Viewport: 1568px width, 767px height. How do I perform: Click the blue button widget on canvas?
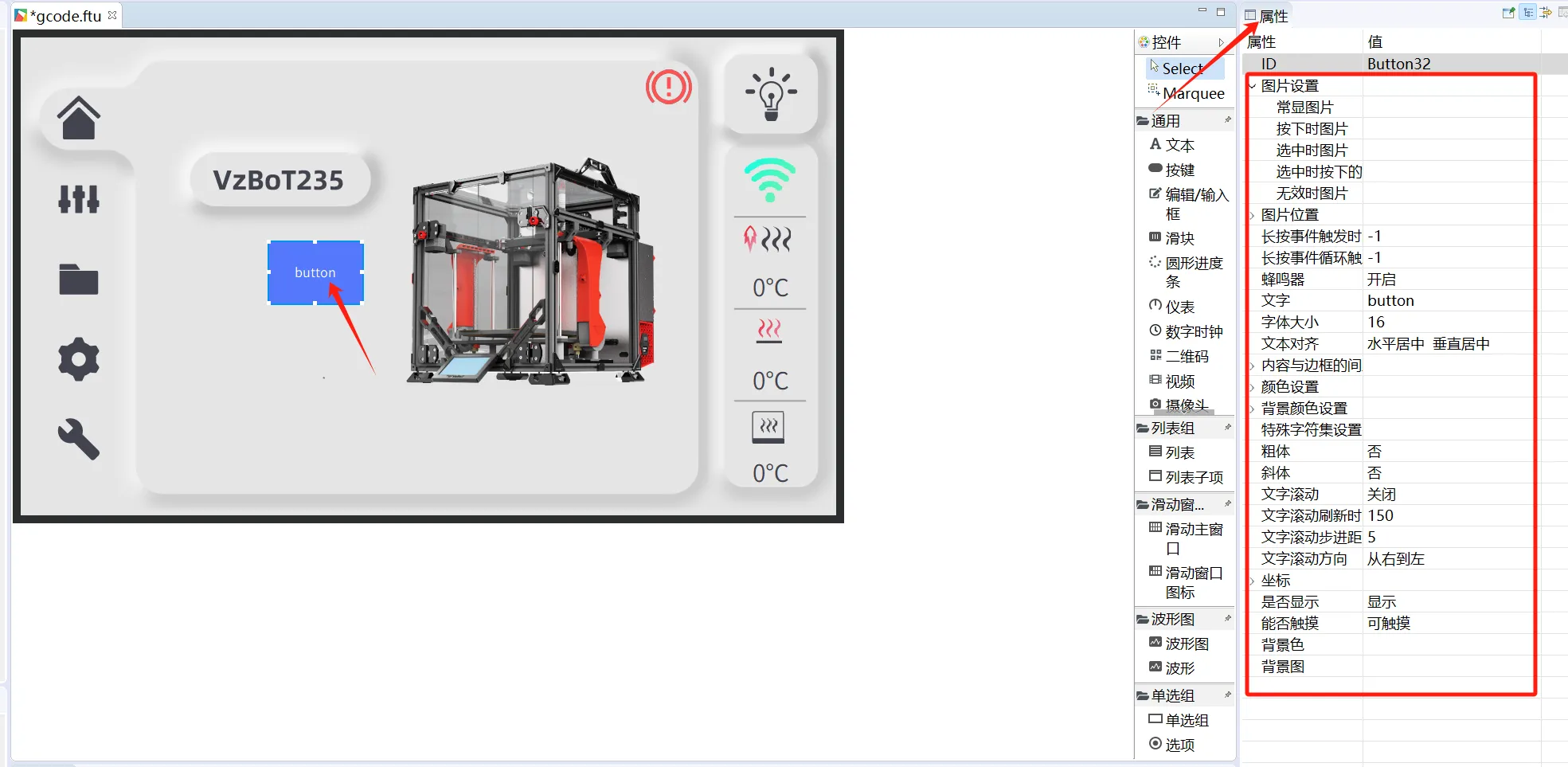[315, 272]
